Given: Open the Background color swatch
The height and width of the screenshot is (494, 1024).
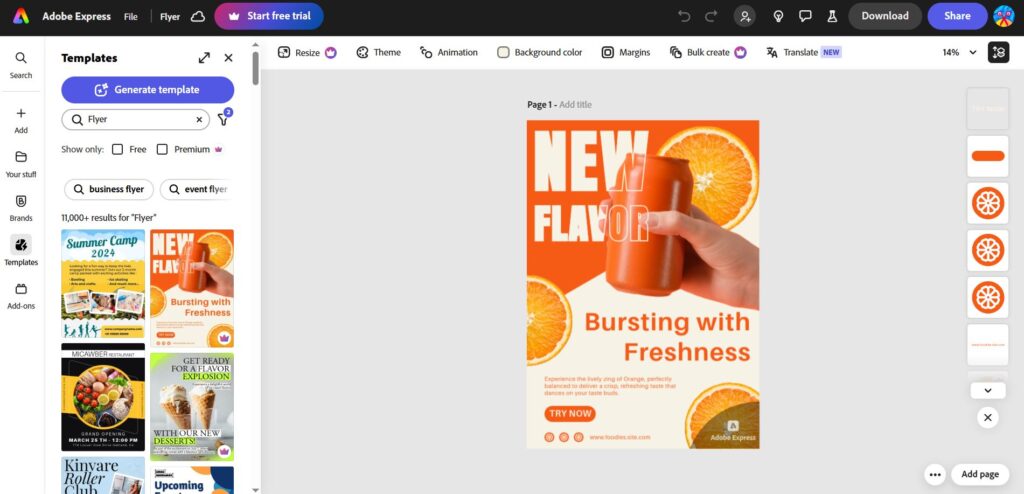Looking at the screenshot, I should (539, 52).
